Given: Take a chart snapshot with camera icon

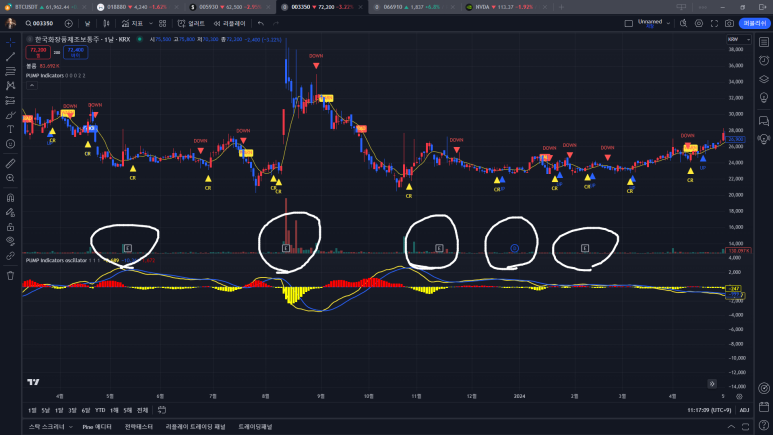Looking at the screenshot, I should pyautogui.click(x=729, y=23).
